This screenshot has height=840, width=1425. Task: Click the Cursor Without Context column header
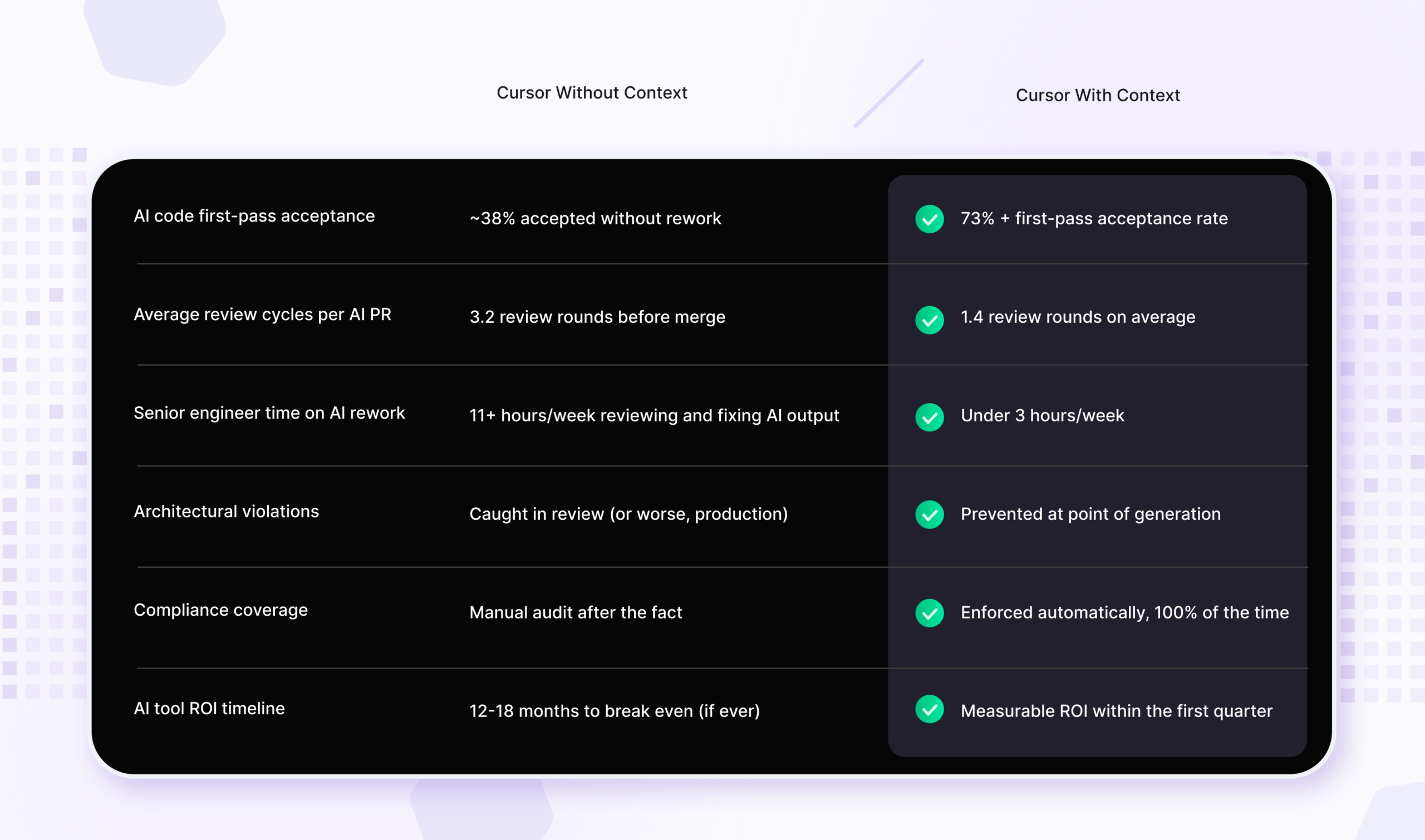[591, 93]
